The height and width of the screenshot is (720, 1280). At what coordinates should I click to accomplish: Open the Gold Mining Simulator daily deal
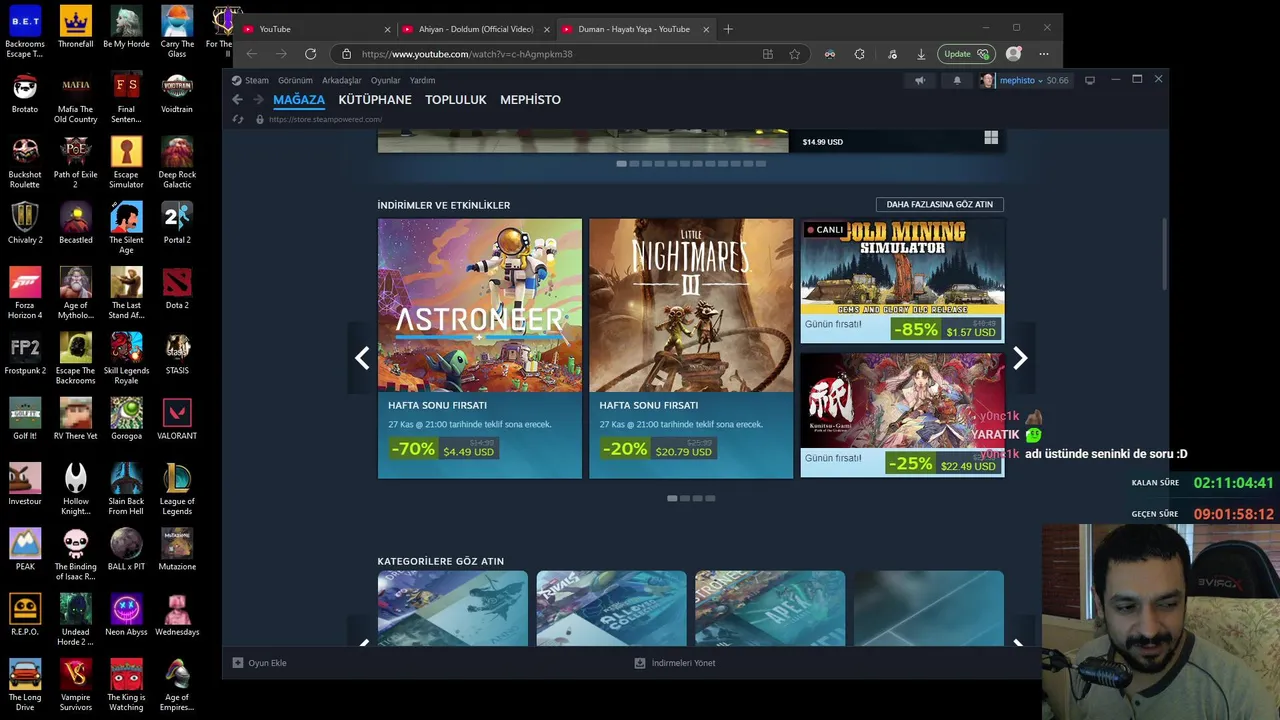[902, 281]
